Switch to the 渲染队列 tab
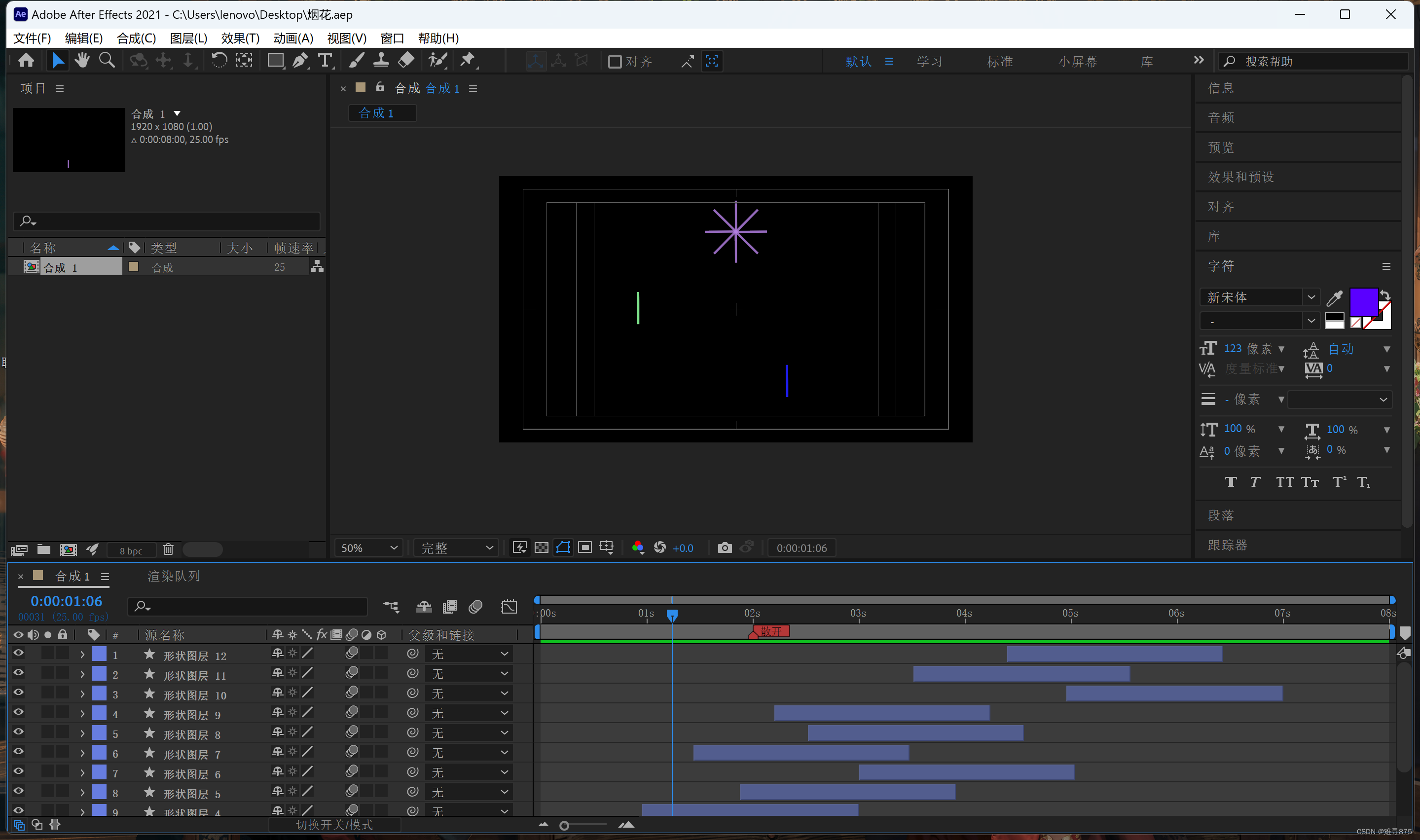This screenshot has width=1420, height=840. click(x=173, y=576)
